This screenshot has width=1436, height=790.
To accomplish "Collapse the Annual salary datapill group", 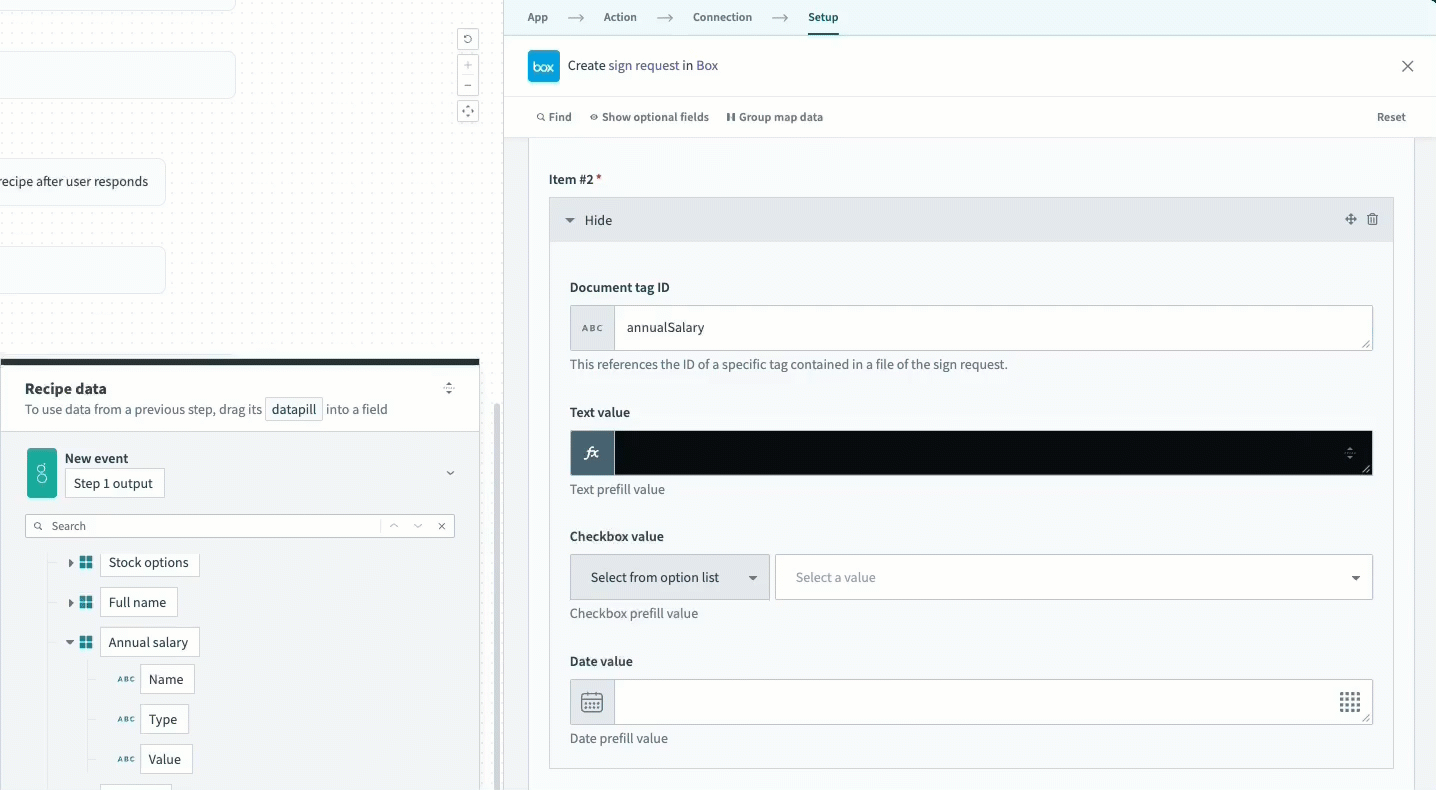I will 70,642.
